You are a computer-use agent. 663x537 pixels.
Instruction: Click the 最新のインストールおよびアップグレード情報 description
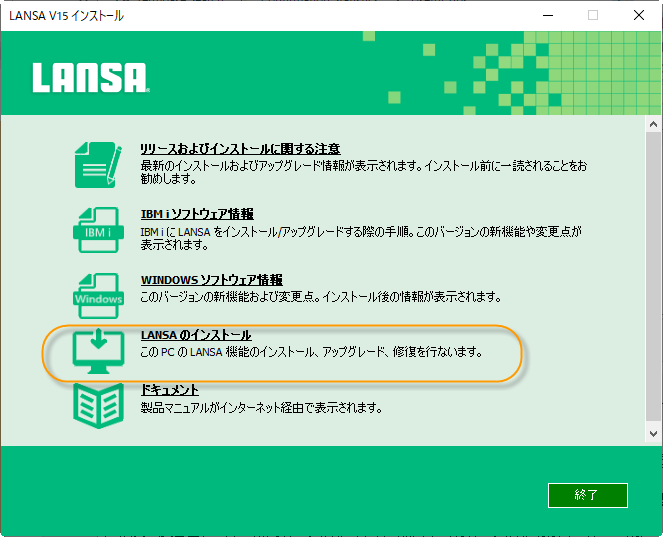tap(364, 172)
